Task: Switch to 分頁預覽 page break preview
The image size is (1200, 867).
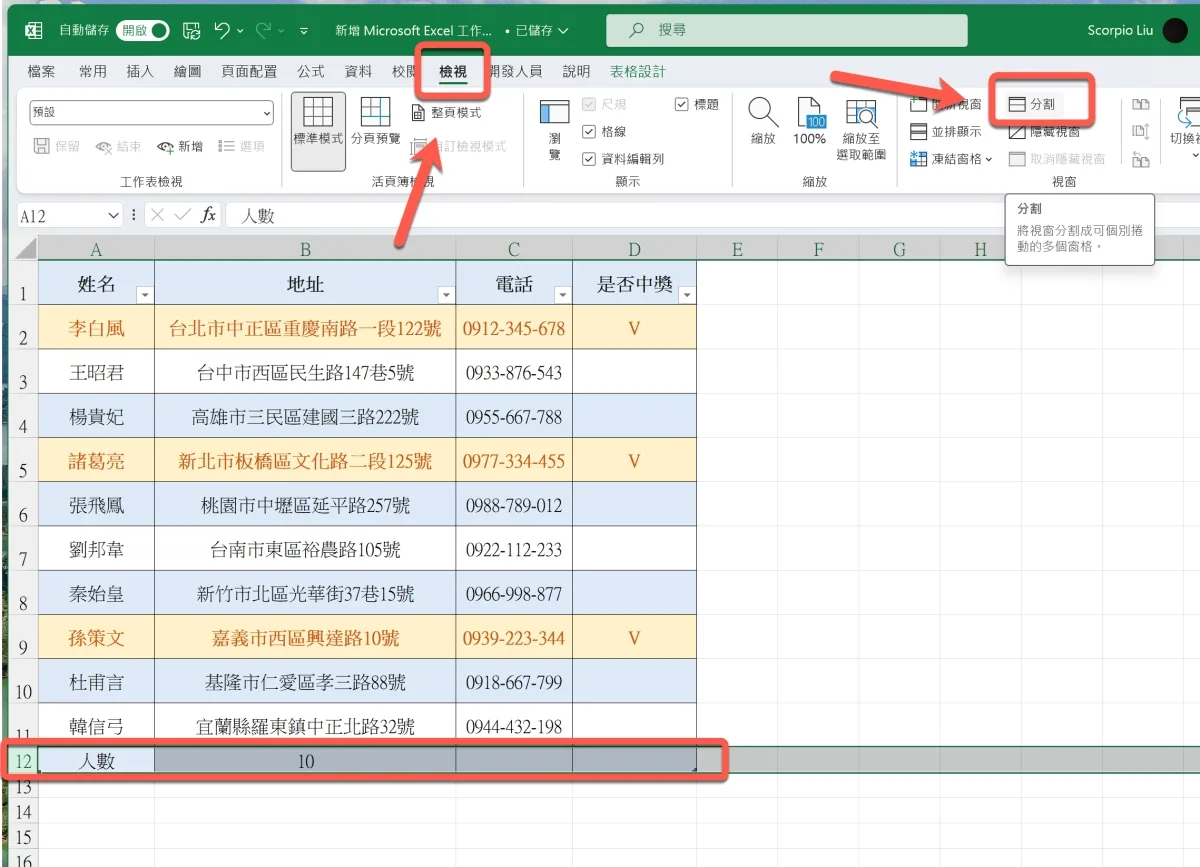Action: click(x=375, y=113)
